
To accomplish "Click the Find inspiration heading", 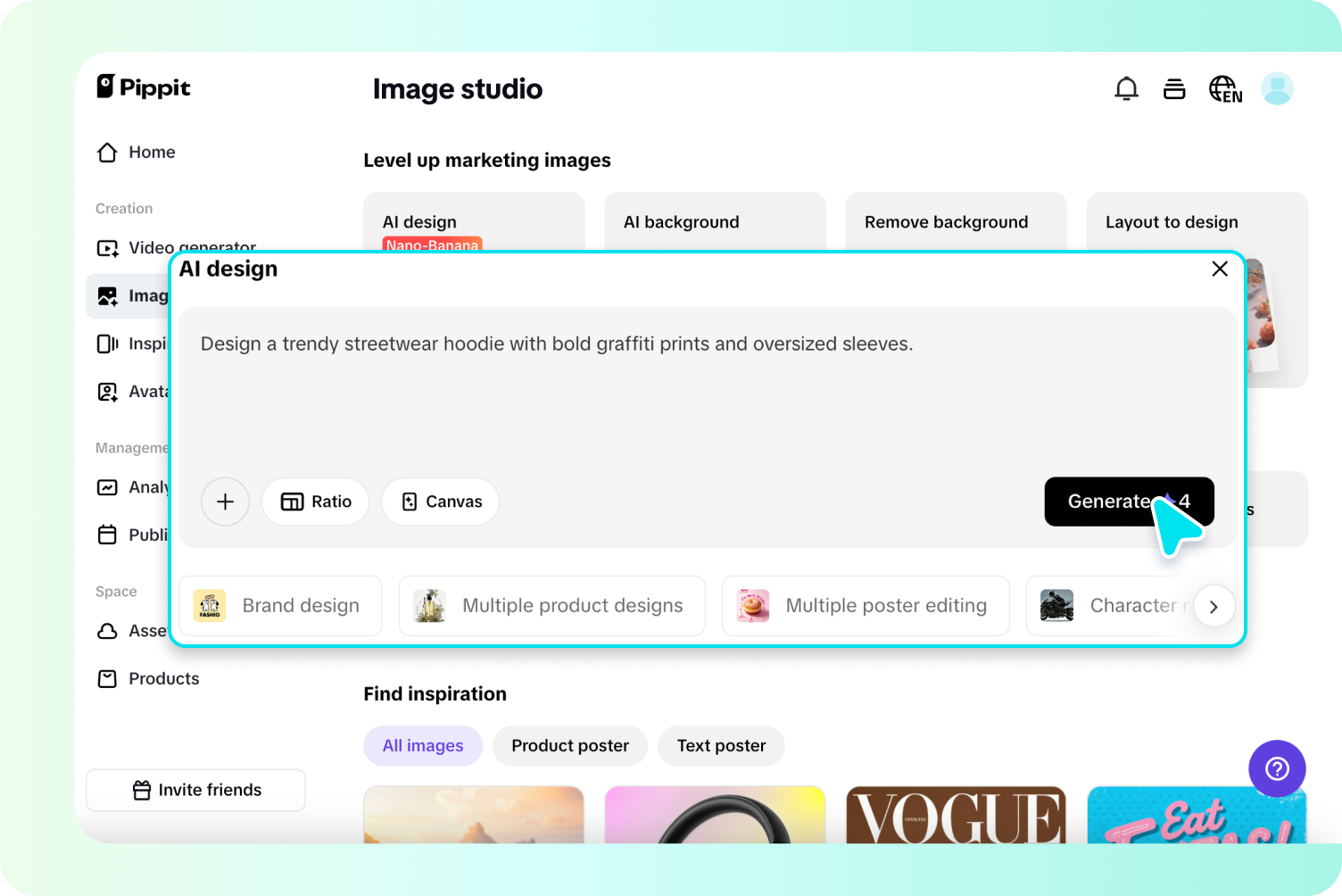I will coord(435,694).
